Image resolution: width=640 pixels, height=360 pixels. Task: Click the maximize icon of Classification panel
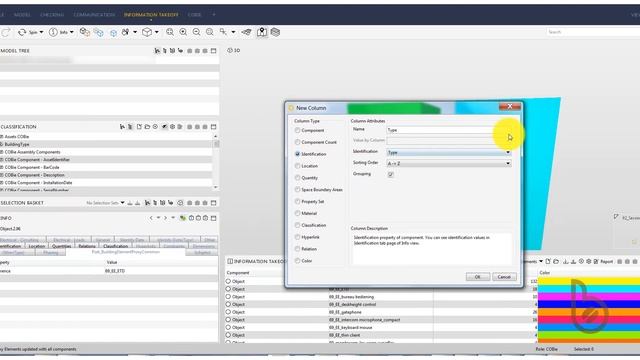coord(213,127)
